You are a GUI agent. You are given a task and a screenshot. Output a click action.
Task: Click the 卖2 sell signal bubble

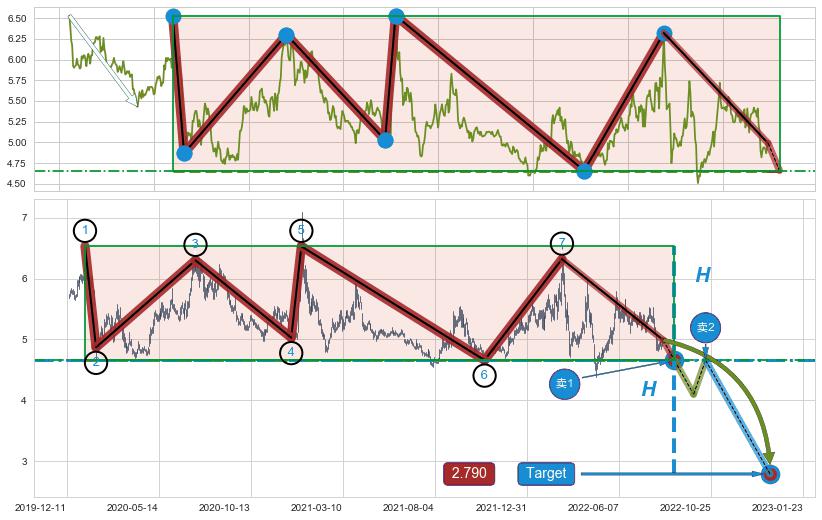click(x=706, y=327)
